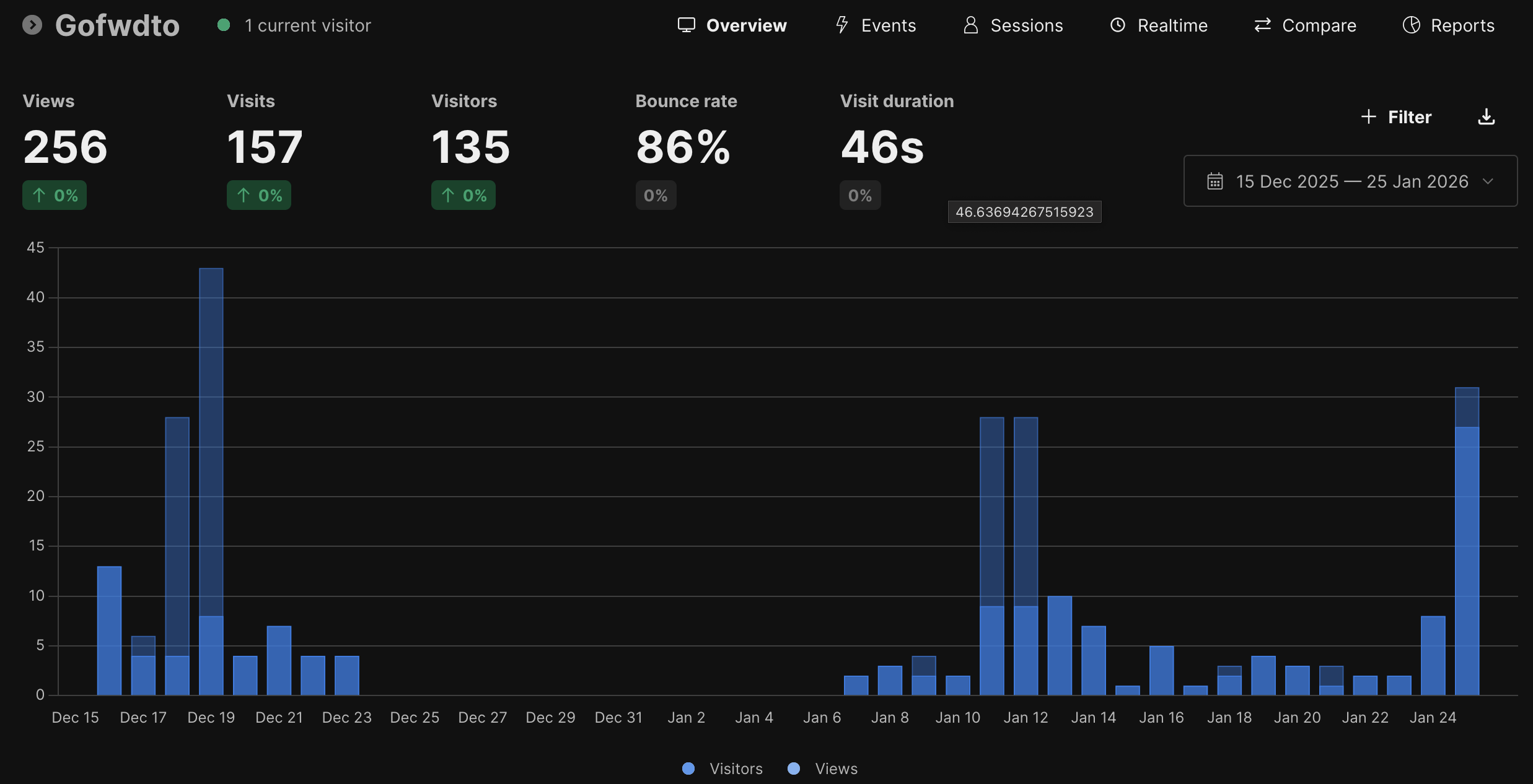
Task: Select the Sessions person icon
Action: pos(970,25)
